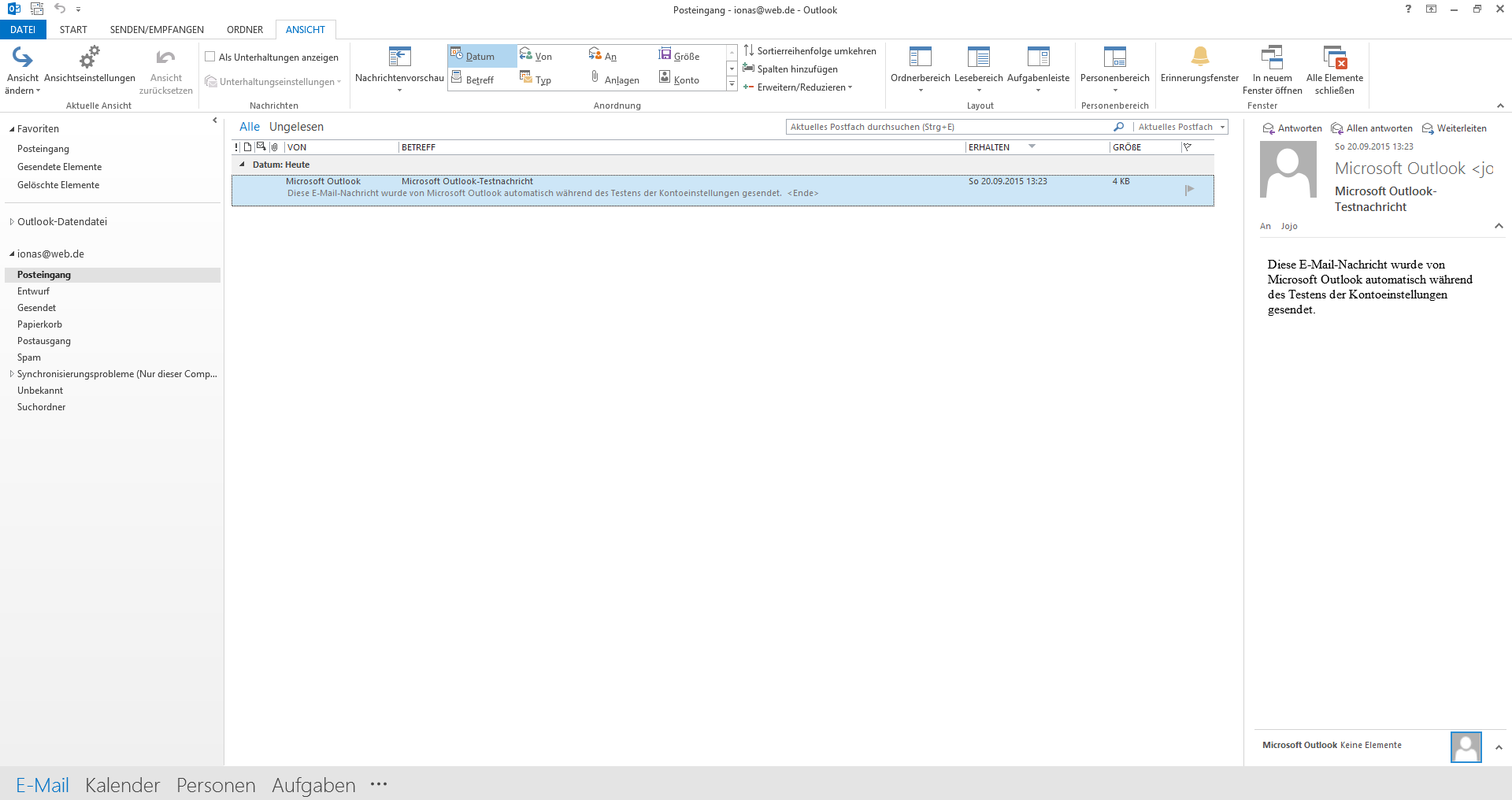
Task: Click search field Aktuelles Postfach durchsuchen
Action: coord(949,127)
